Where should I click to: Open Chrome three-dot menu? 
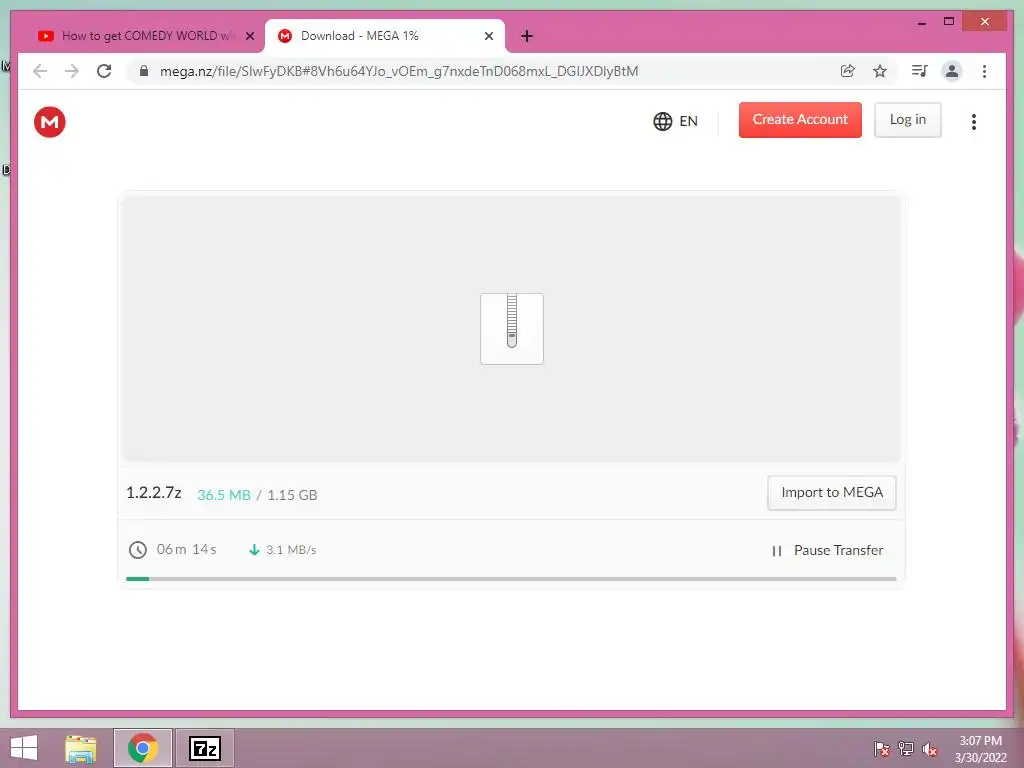pos(985,71)
